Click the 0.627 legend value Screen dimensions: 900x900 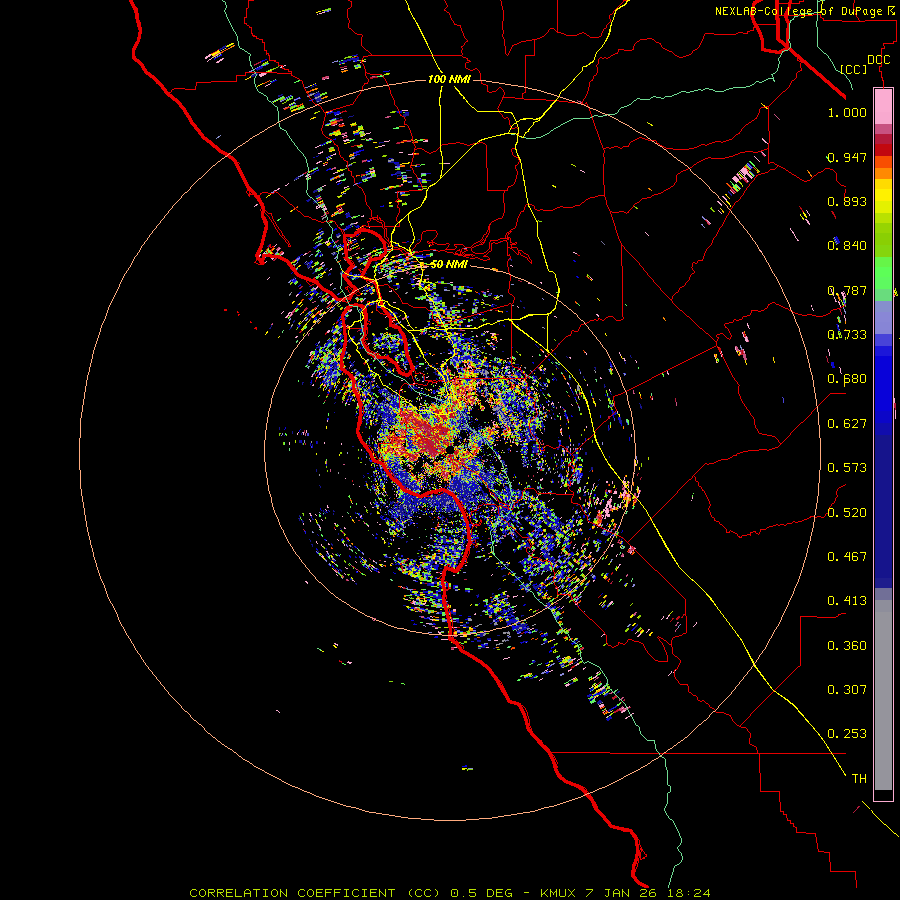(847, 424)
